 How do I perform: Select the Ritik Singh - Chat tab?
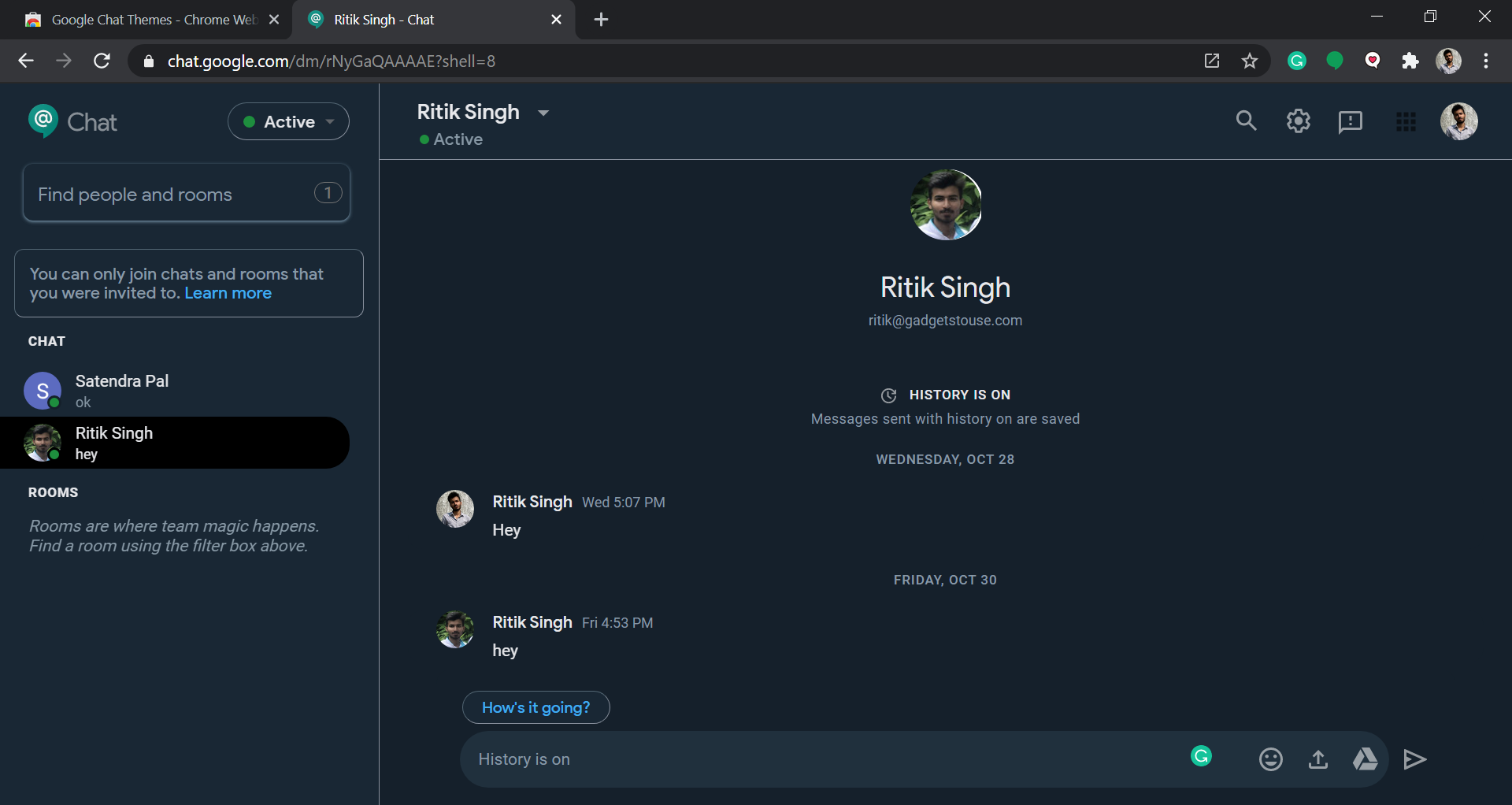tap(433, 20)
